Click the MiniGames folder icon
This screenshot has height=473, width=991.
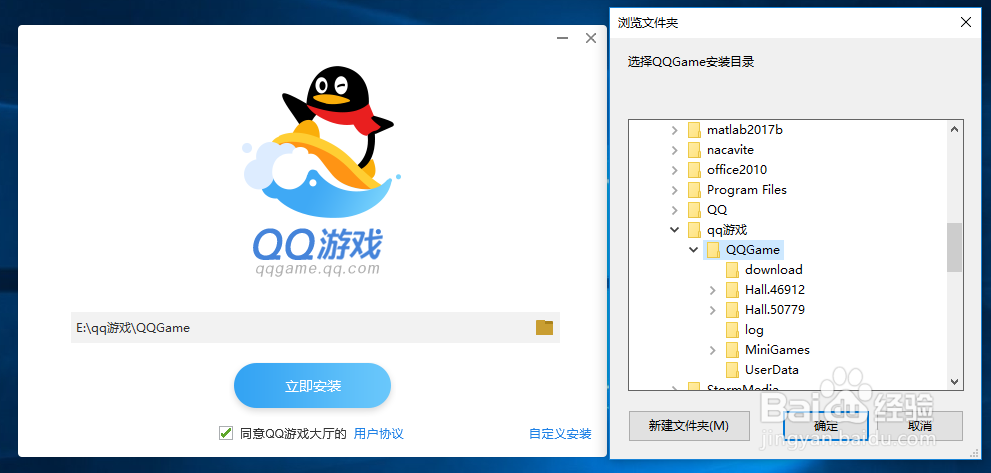733,350
